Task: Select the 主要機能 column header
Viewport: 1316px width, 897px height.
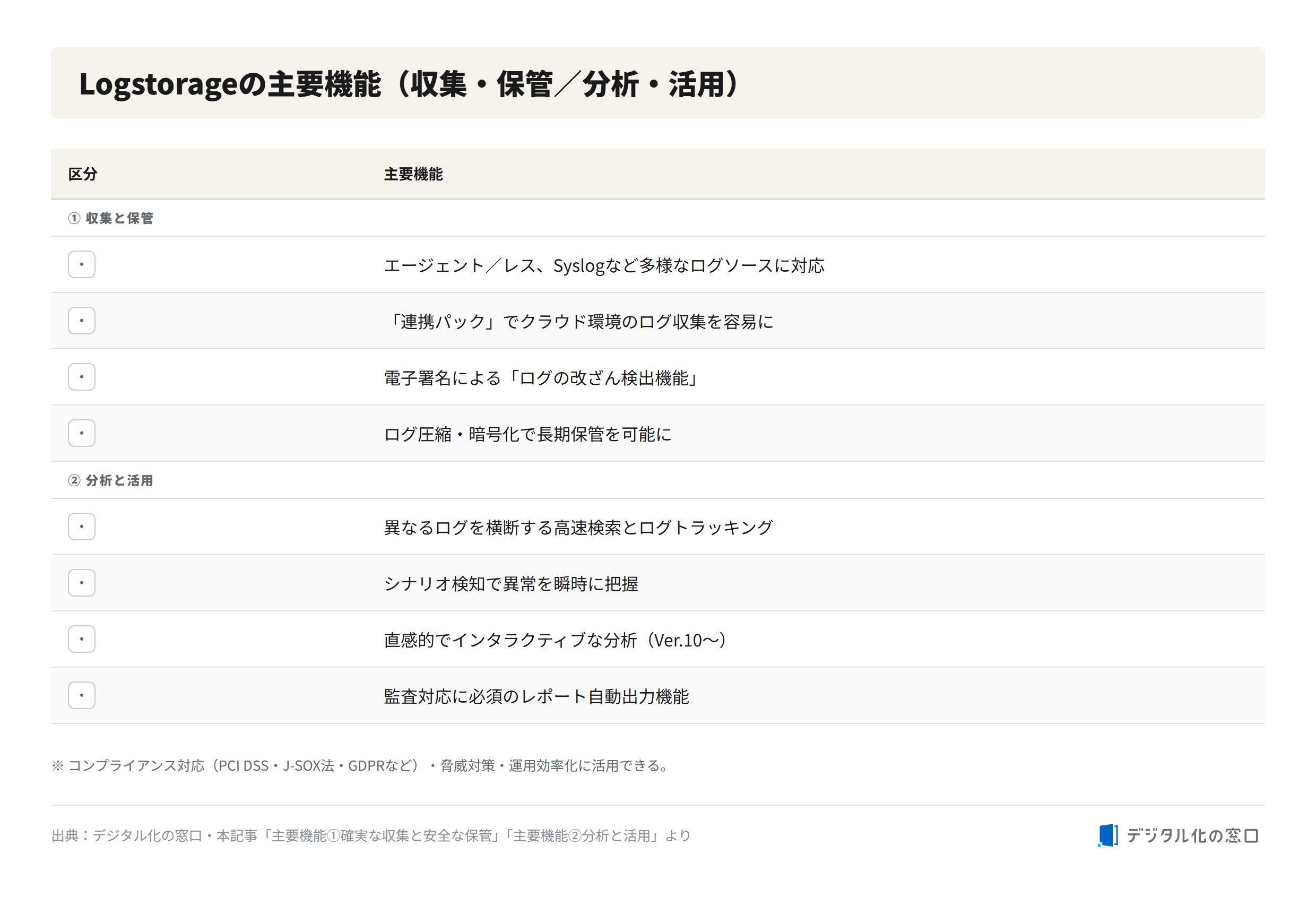Action: coord(413,175)
